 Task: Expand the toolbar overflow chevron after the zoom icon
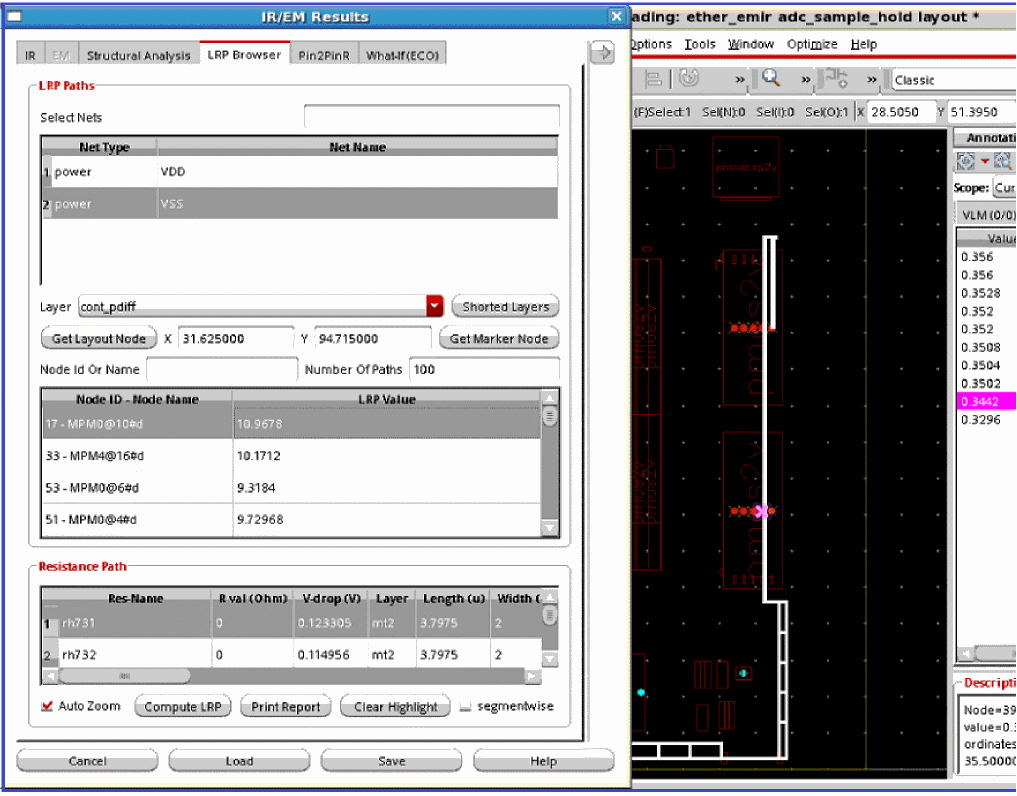coord(805,79)
